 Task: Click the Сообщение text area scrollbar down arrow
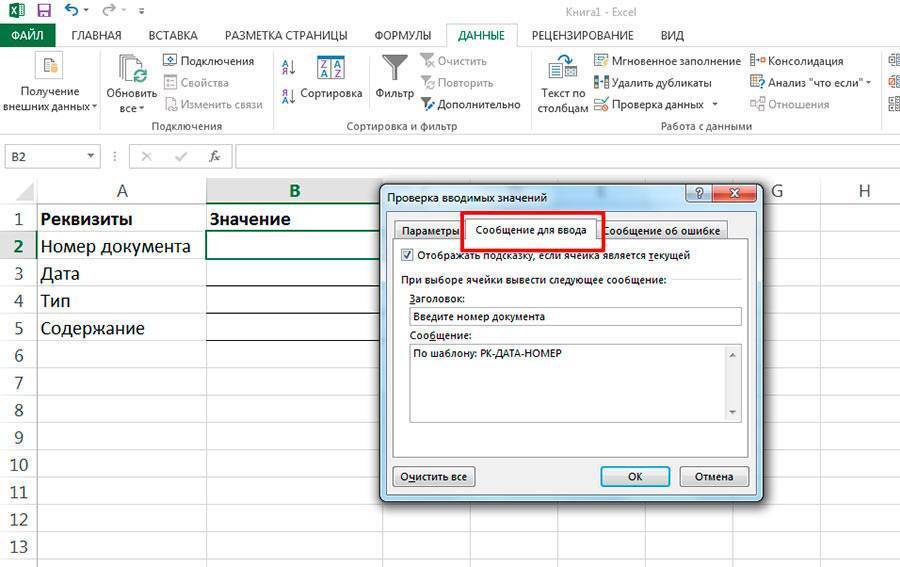click(733, 412)
